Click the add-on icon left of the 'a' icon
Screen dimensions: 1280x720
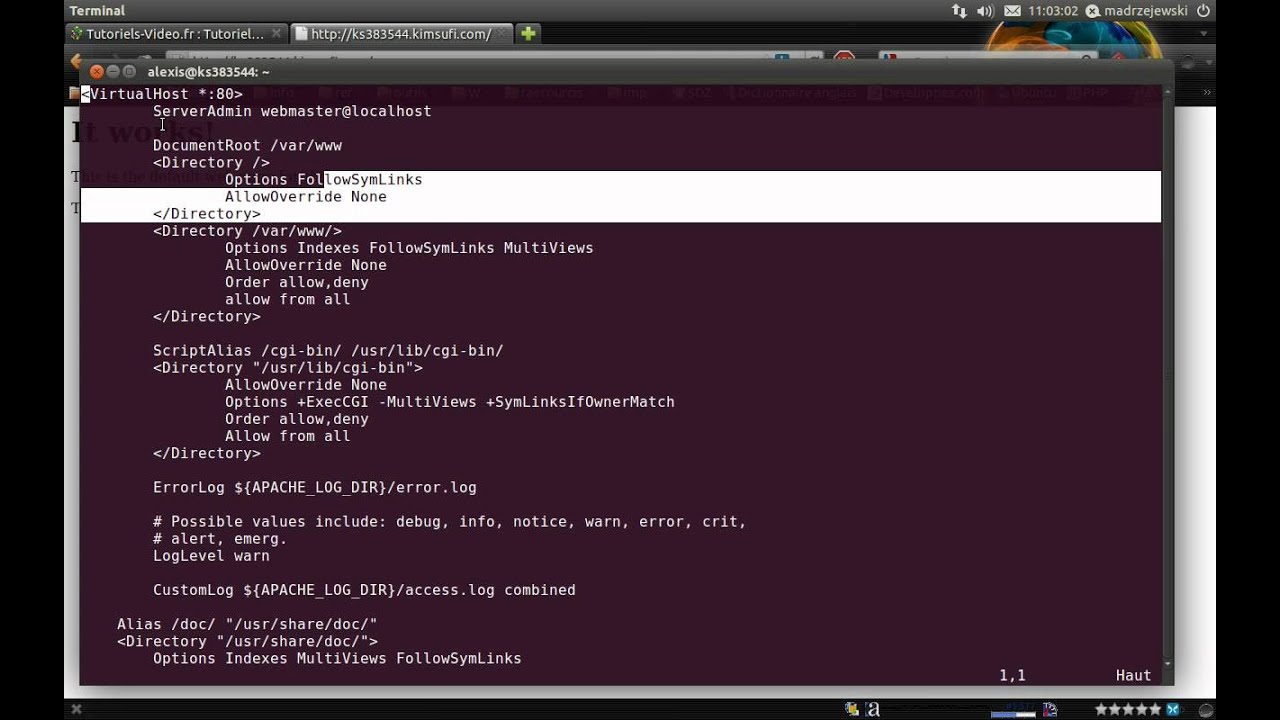(x=852, y=709)
